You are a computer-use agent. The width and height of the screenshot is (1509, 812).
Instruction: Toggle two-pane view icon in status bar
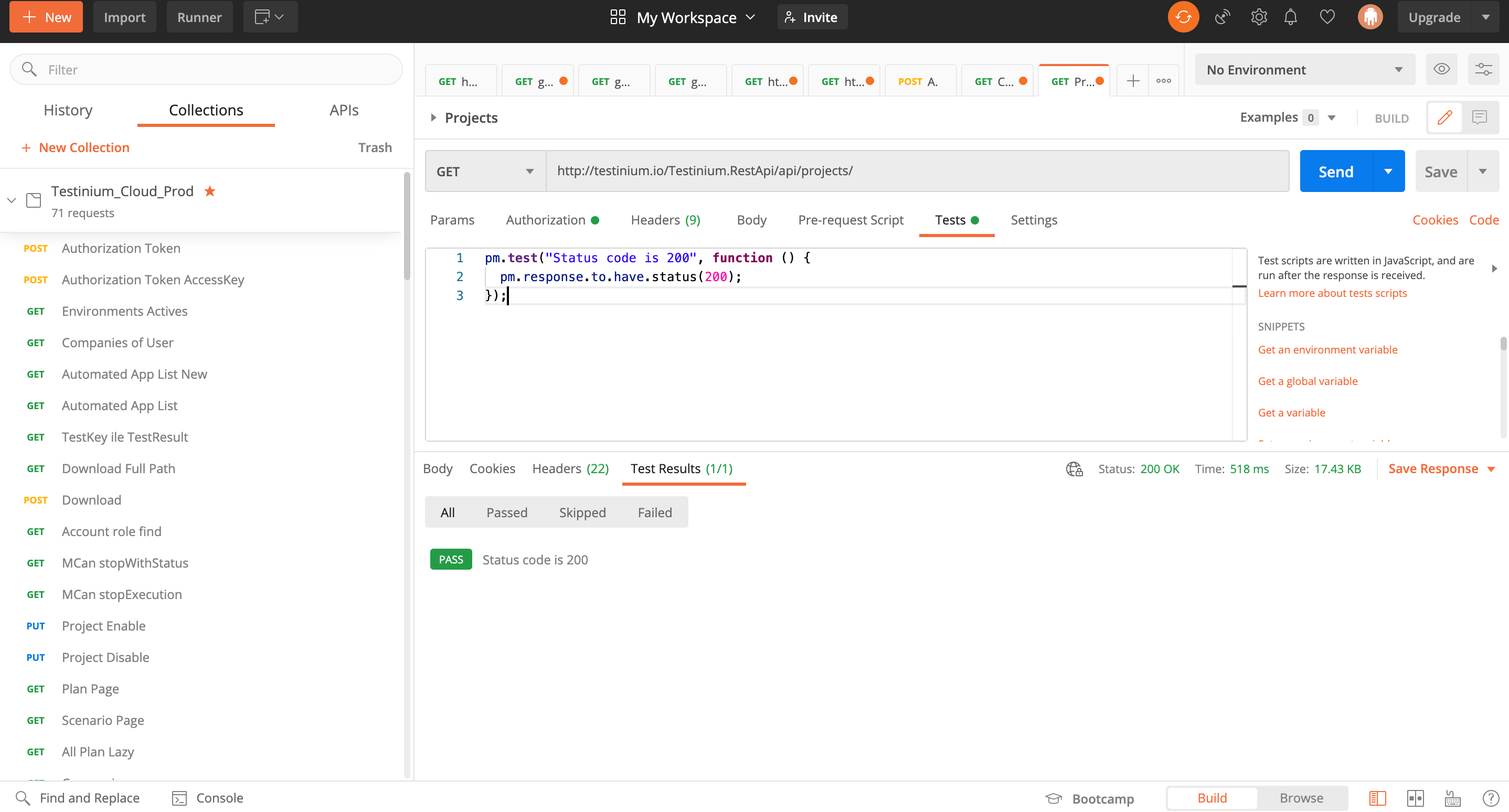coord(1415,798)
